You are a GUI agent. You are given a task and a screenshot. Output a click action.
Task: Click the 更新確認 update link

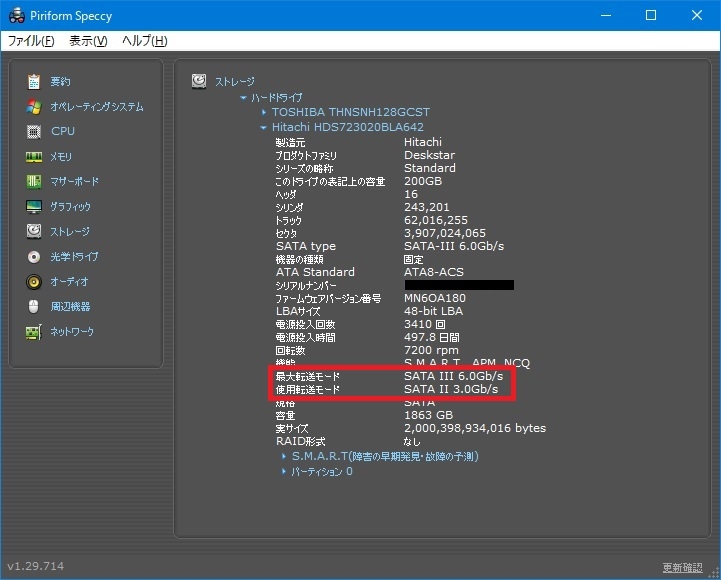682,567
